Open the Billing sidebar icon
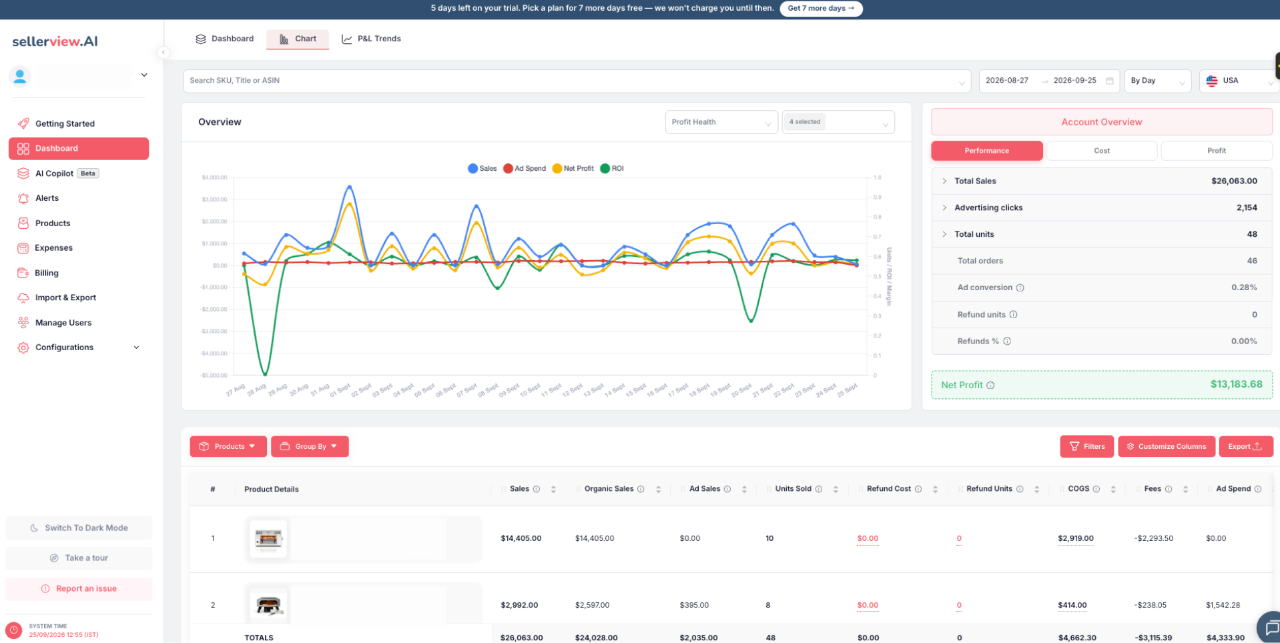Viewport: 1280px width, 643px height. point(23,273)
